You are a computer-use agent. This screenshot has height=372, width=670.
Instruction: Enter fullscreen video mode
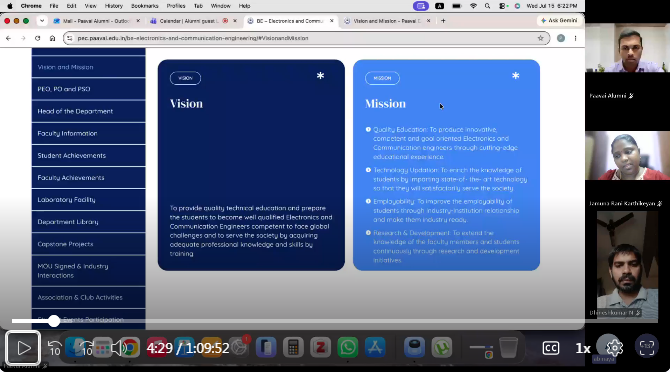click(646, 348)
